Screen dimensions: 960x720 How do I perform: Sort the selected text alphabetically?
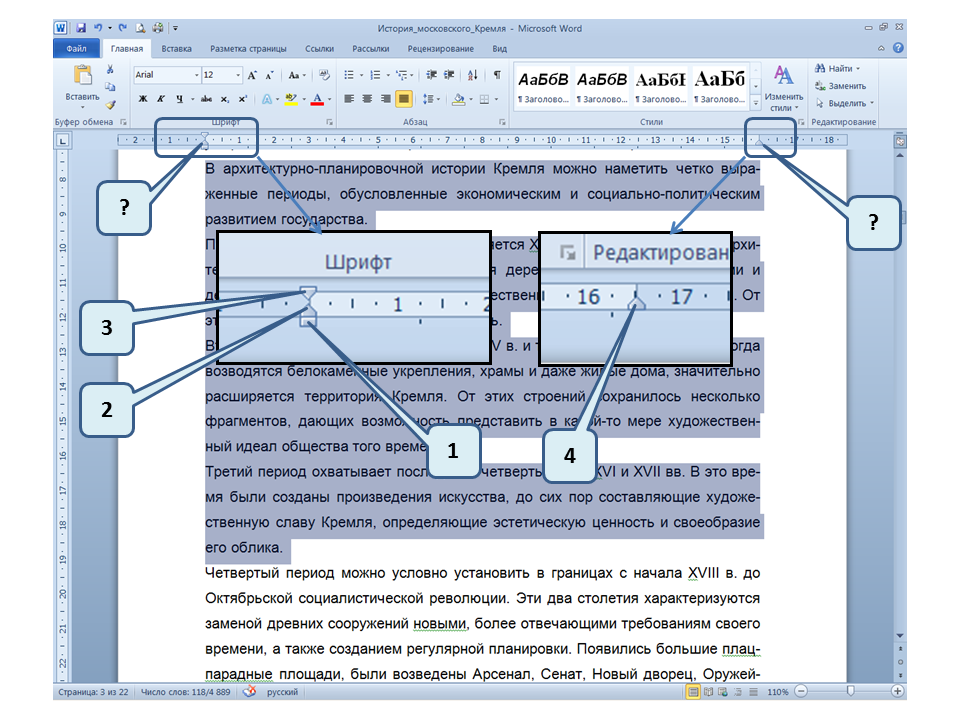pos(473,75)
